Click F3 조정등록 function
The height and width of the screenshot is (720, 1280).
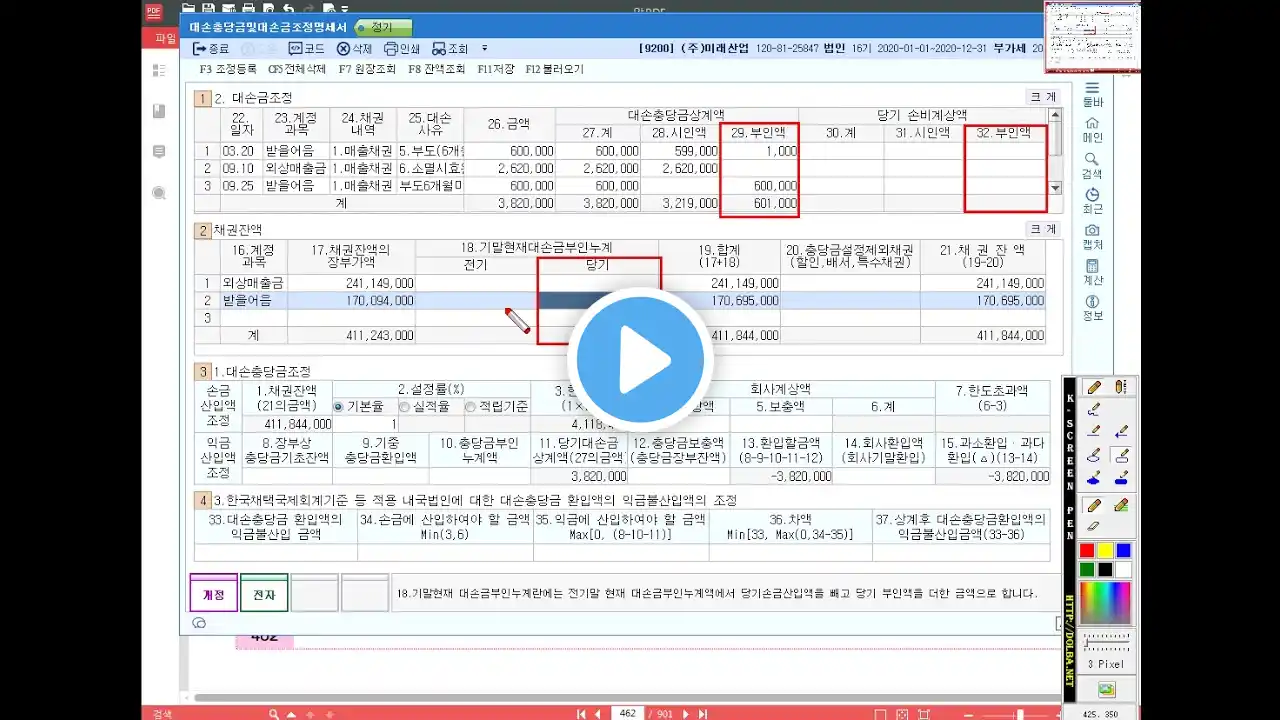coord(228,69)
